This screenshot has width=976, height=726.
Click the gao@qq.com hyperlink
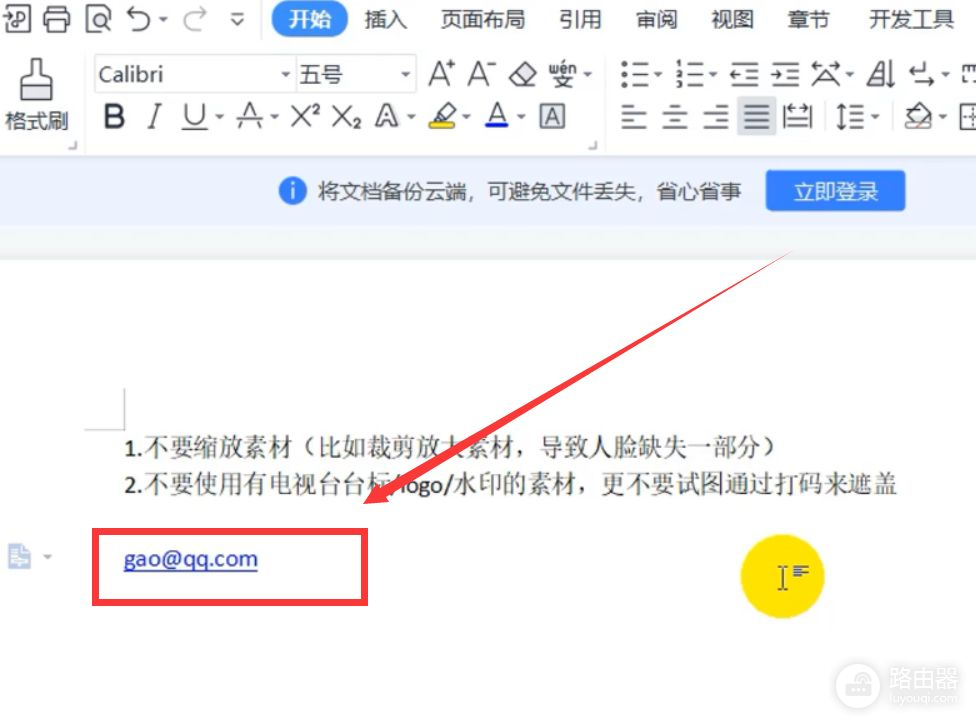(190, 559)
